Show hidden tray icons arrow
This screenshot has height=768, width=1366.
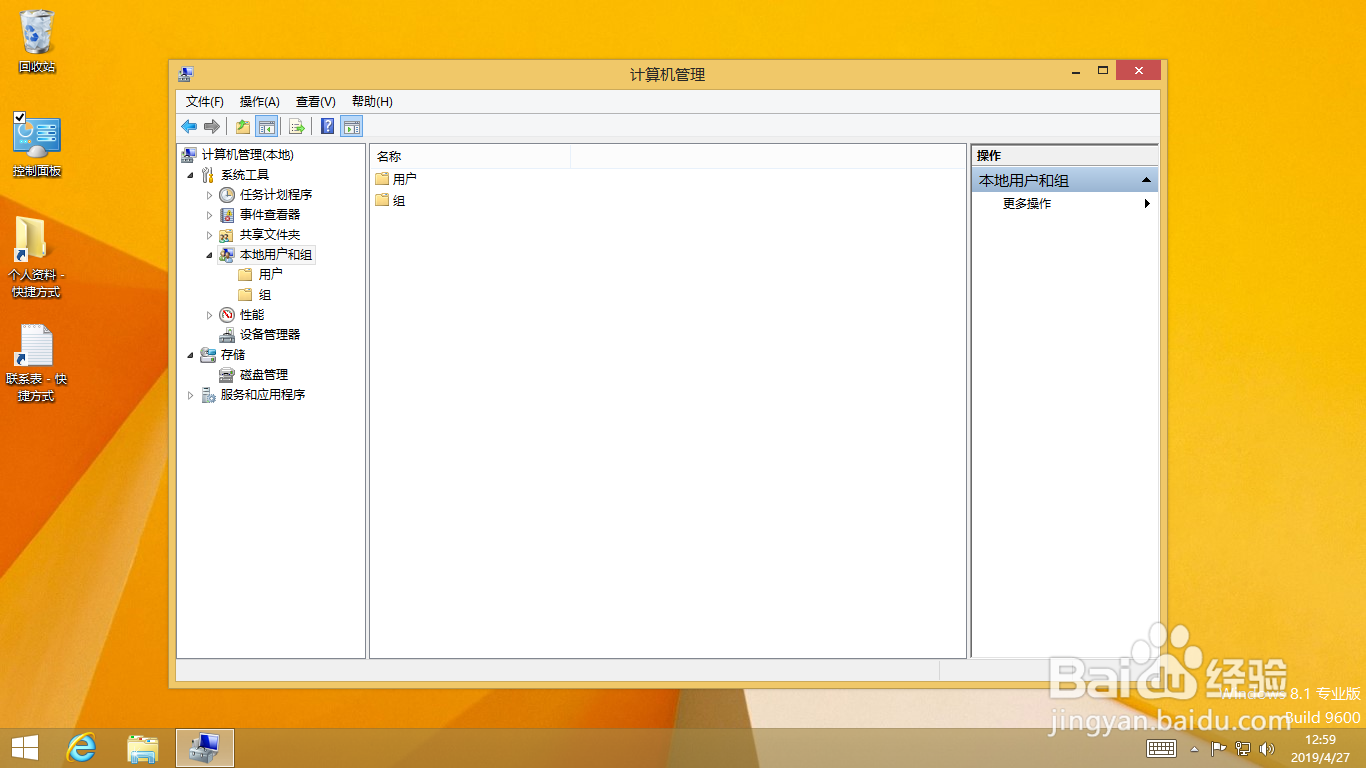[1194, 748]
